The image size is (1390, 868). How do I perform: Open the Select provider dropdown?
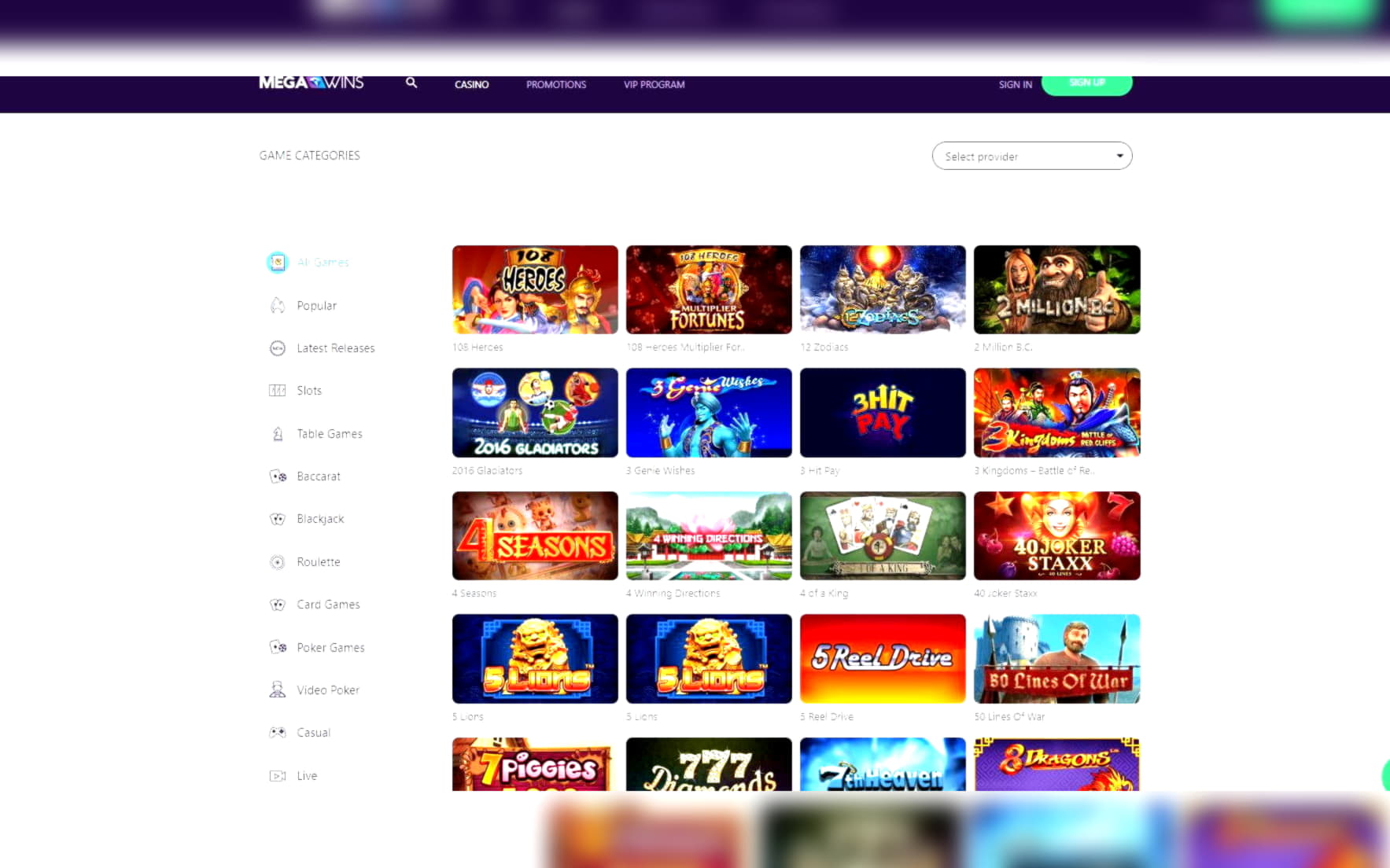pyautogui.click(x=1032, y=156)
